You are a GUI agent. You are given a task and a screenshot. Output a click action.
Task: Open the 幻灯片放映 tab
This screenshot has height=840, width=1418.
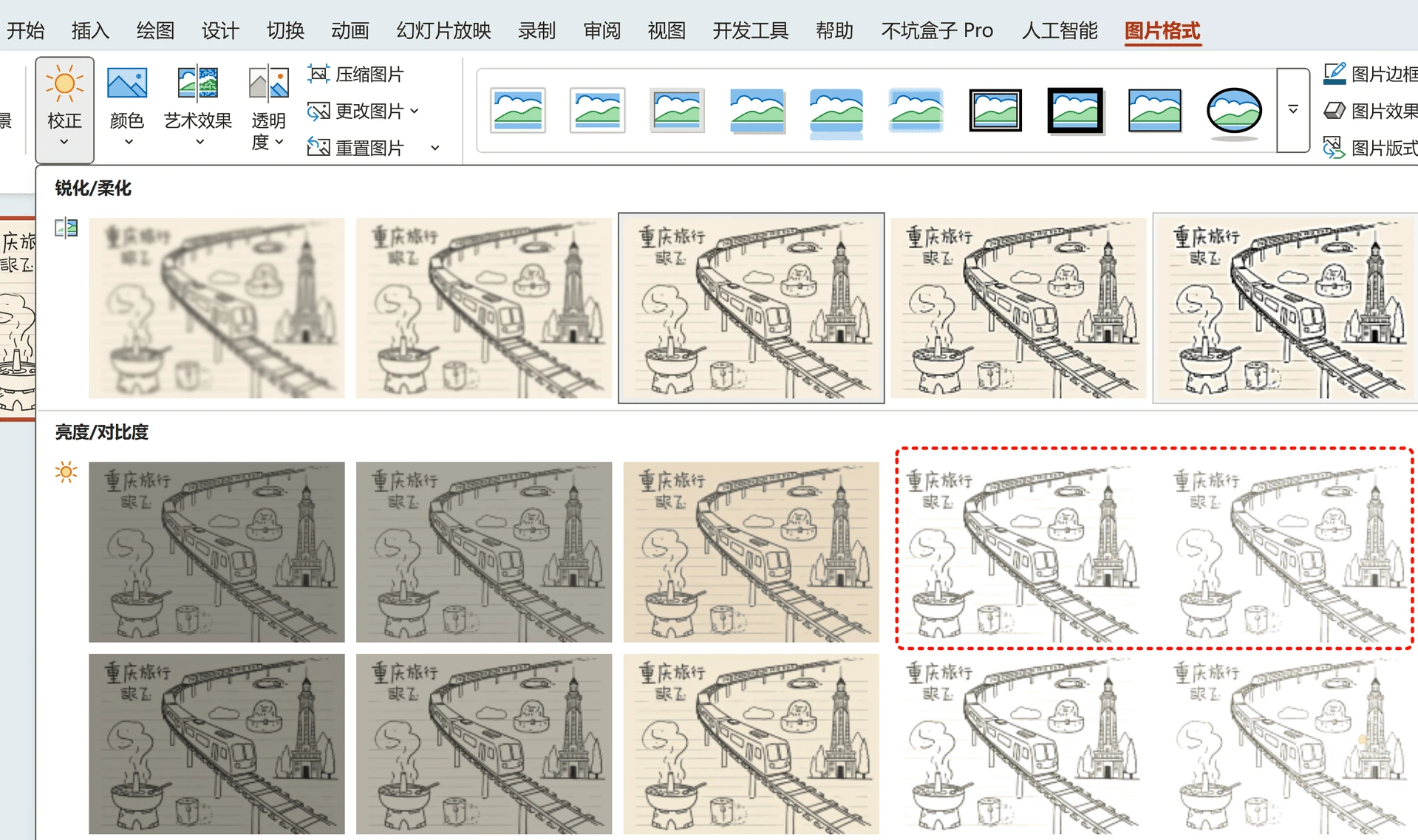click(443, 30)
